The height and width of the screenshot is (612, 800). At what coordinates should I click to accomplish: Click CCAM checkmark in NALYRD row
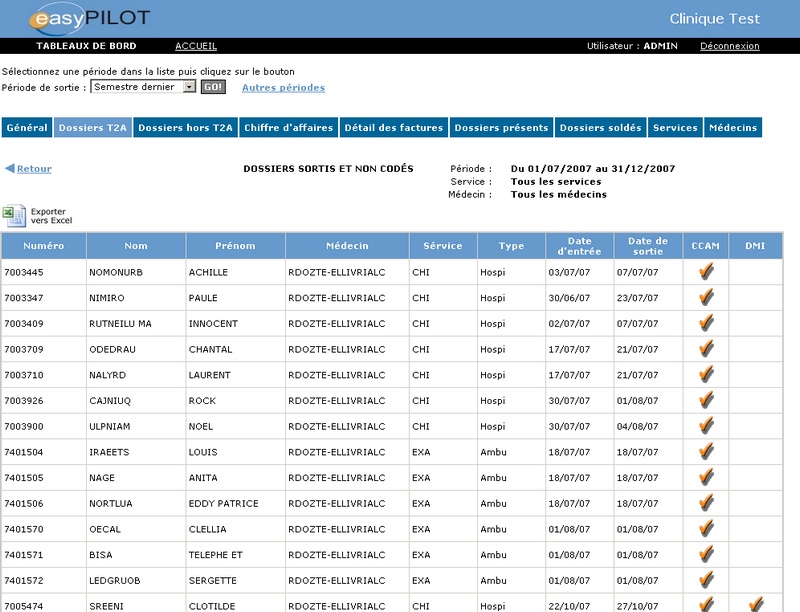[706, 374]
